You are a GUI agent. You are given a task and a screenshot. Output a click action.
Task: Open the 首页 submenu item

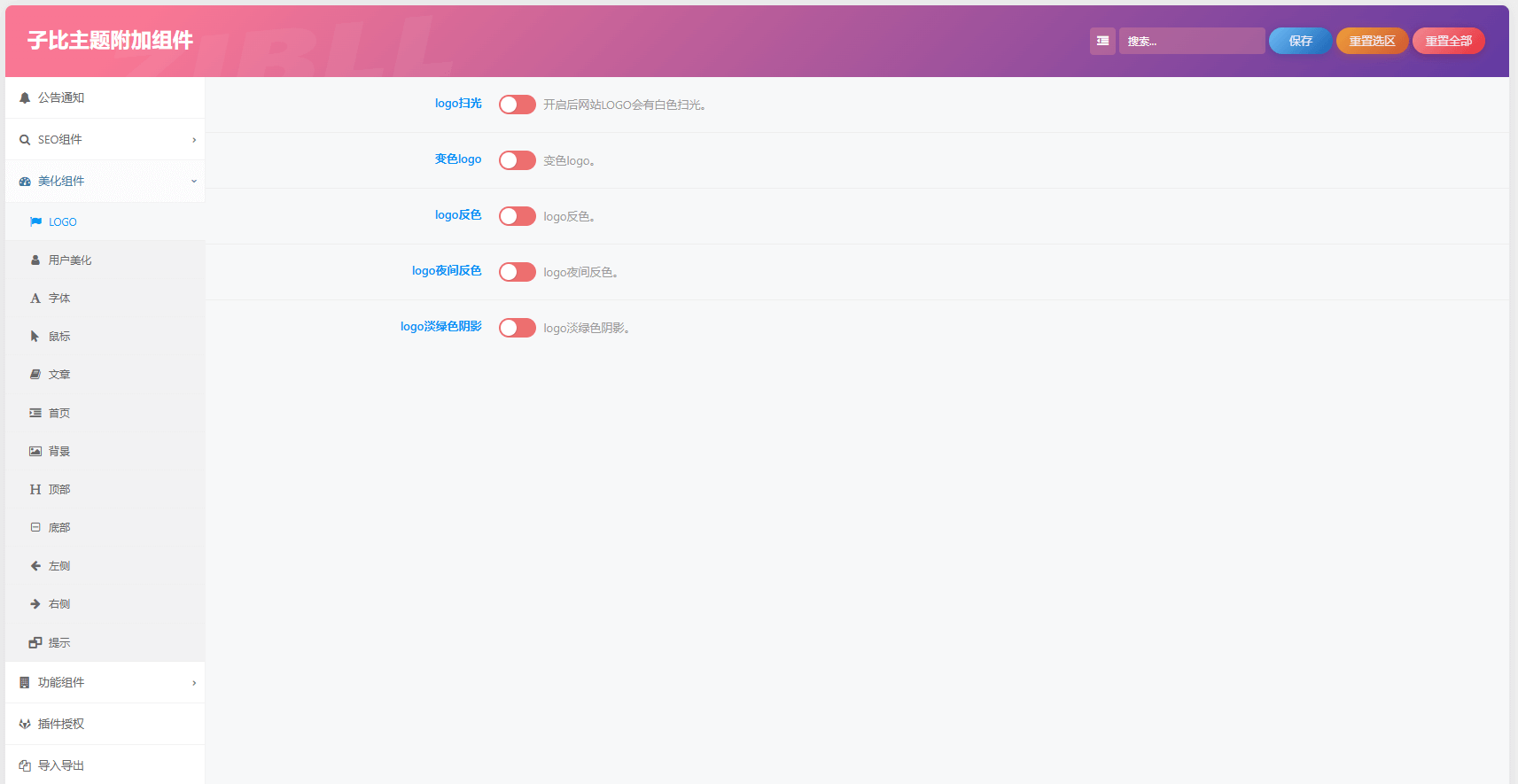[x=105, y=413]
